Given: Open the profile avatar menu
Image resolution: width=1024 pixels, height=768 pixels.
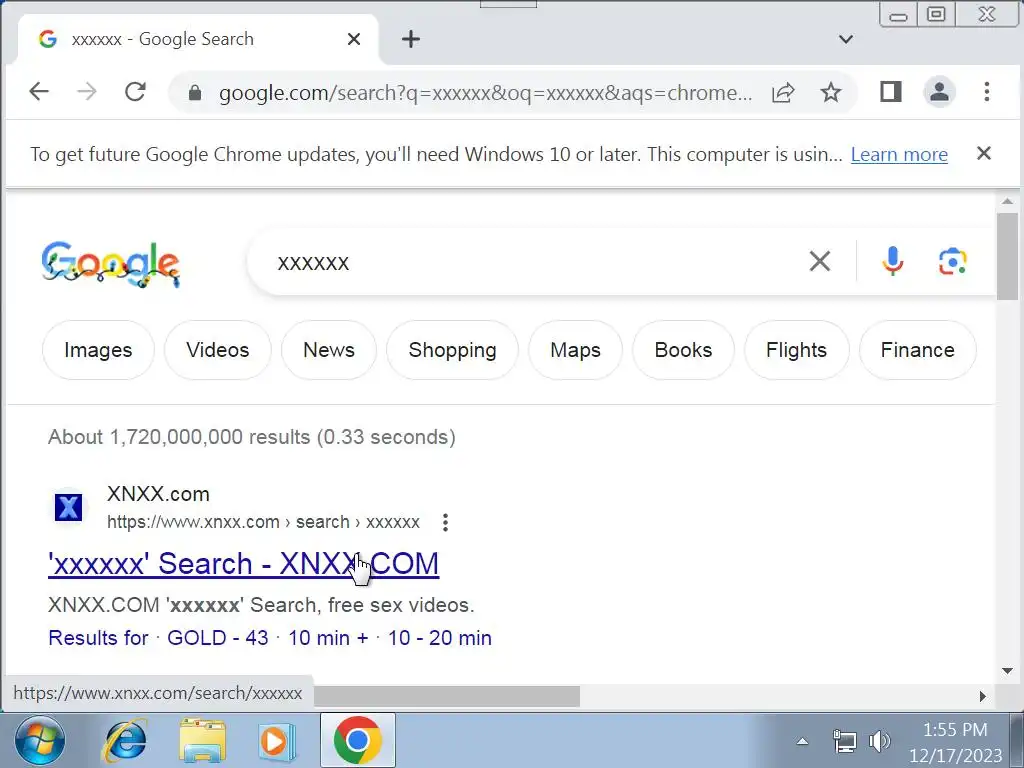Looking at the screenshot, I should click(939, 92).
